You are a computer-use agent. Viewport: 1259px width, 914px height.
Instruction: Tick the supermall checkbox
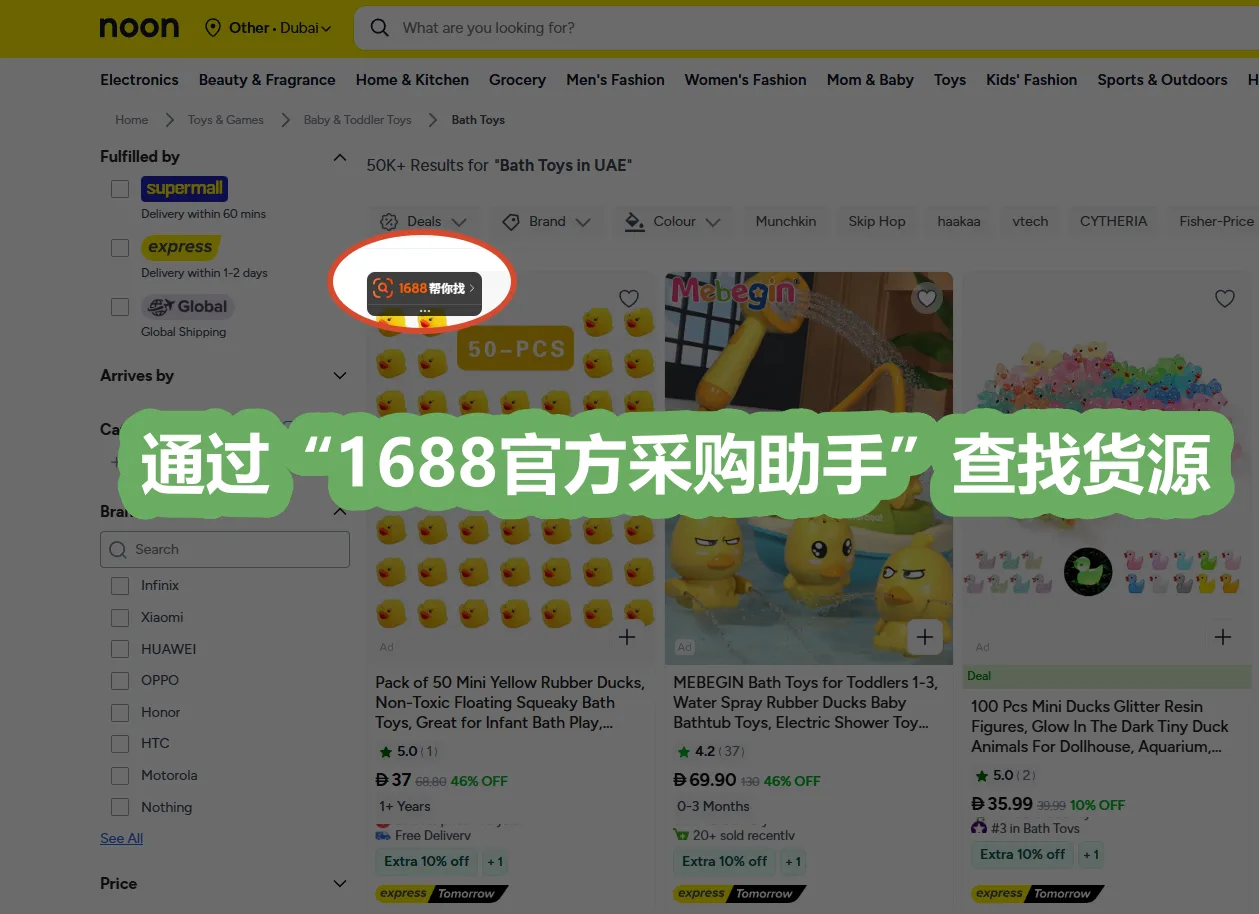point(120,189)
